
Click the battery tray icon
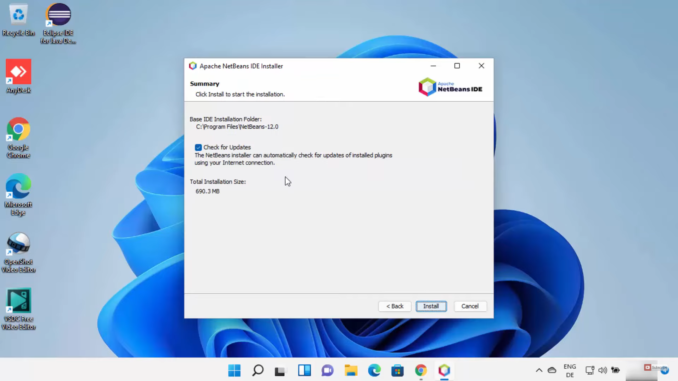point(615,370)
